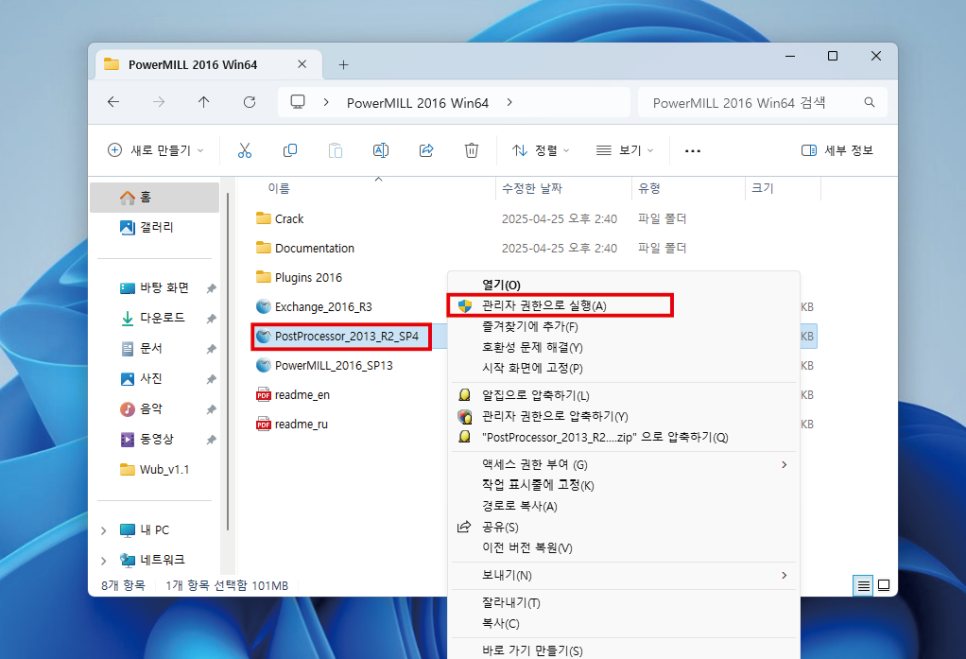Select 시작 화면에 고정(P) entry

625,368
